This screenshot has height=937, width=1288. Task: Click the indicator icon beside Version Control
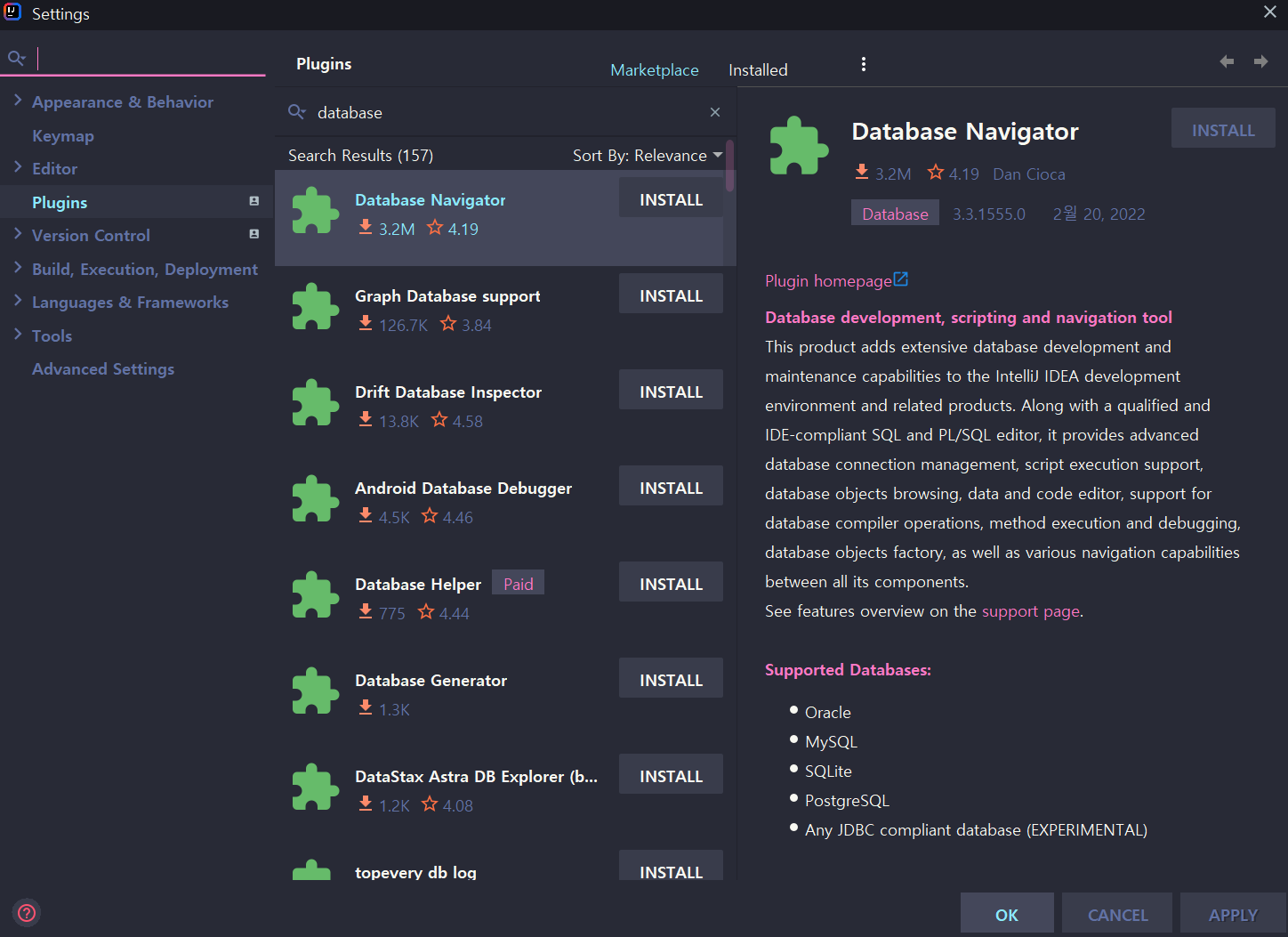254,234
